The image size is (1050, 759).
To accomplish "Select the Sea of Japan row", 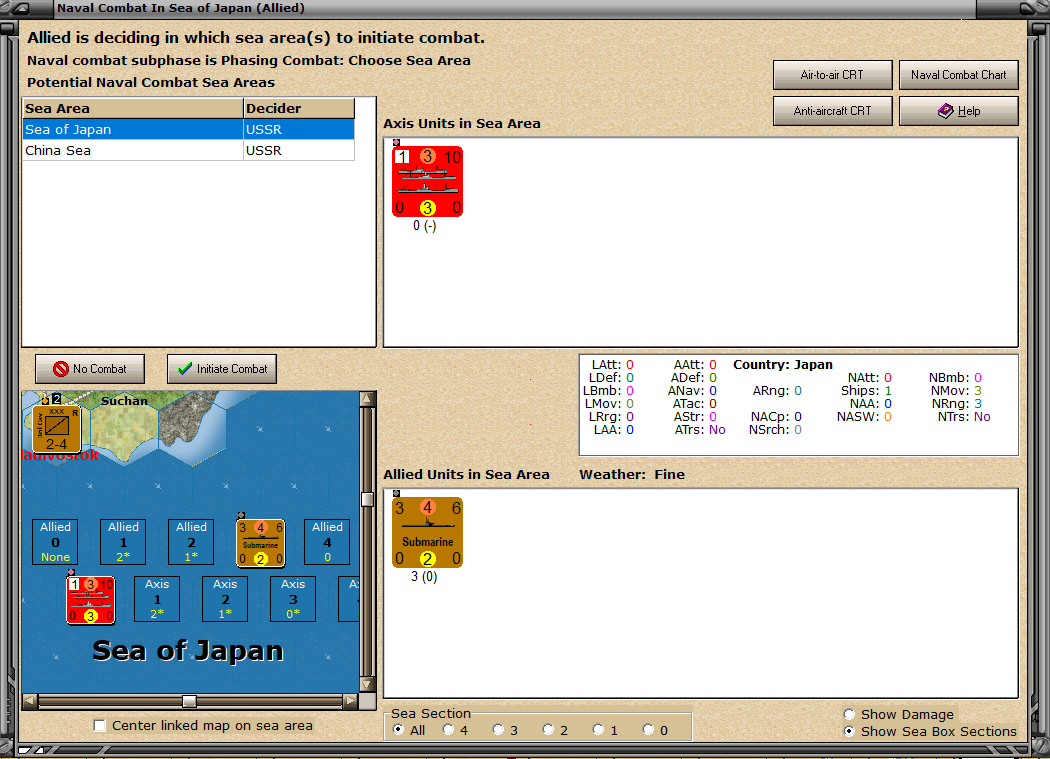I will point(189,129).
